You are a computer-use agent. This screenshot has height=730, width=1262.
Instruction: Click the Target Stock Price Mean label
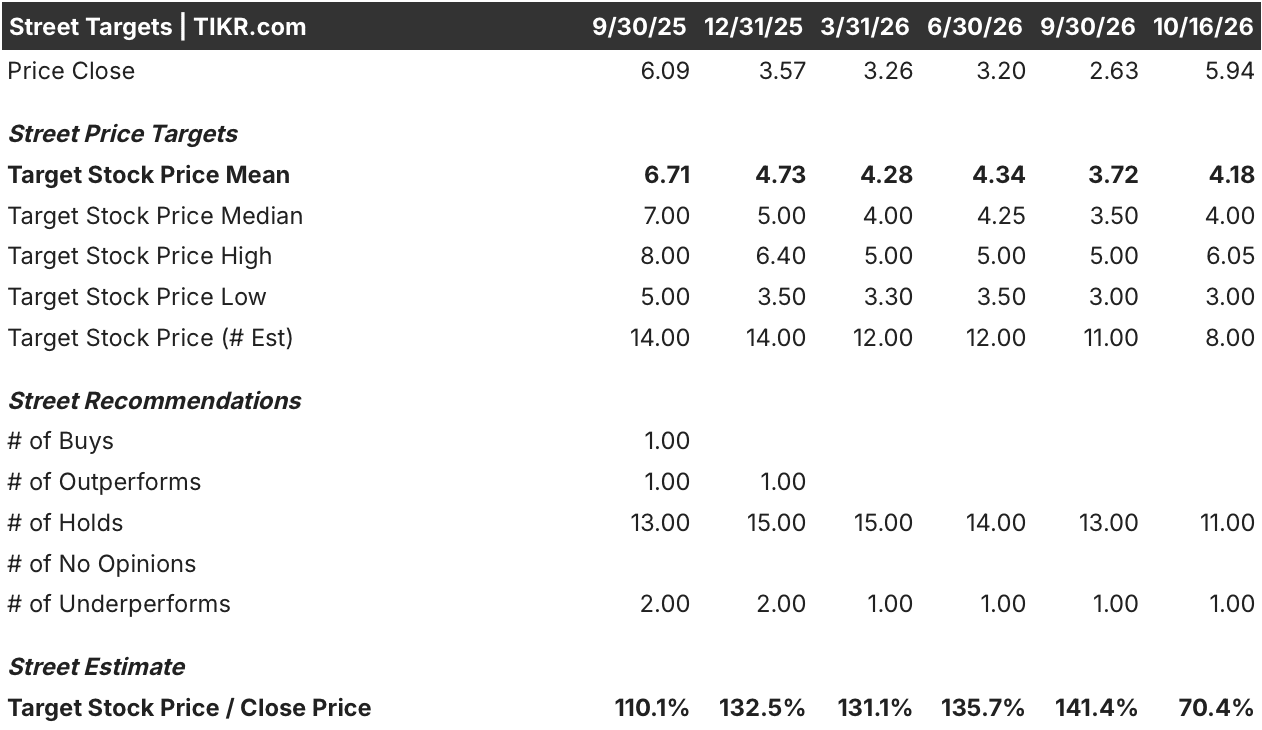tap(149, 175)
